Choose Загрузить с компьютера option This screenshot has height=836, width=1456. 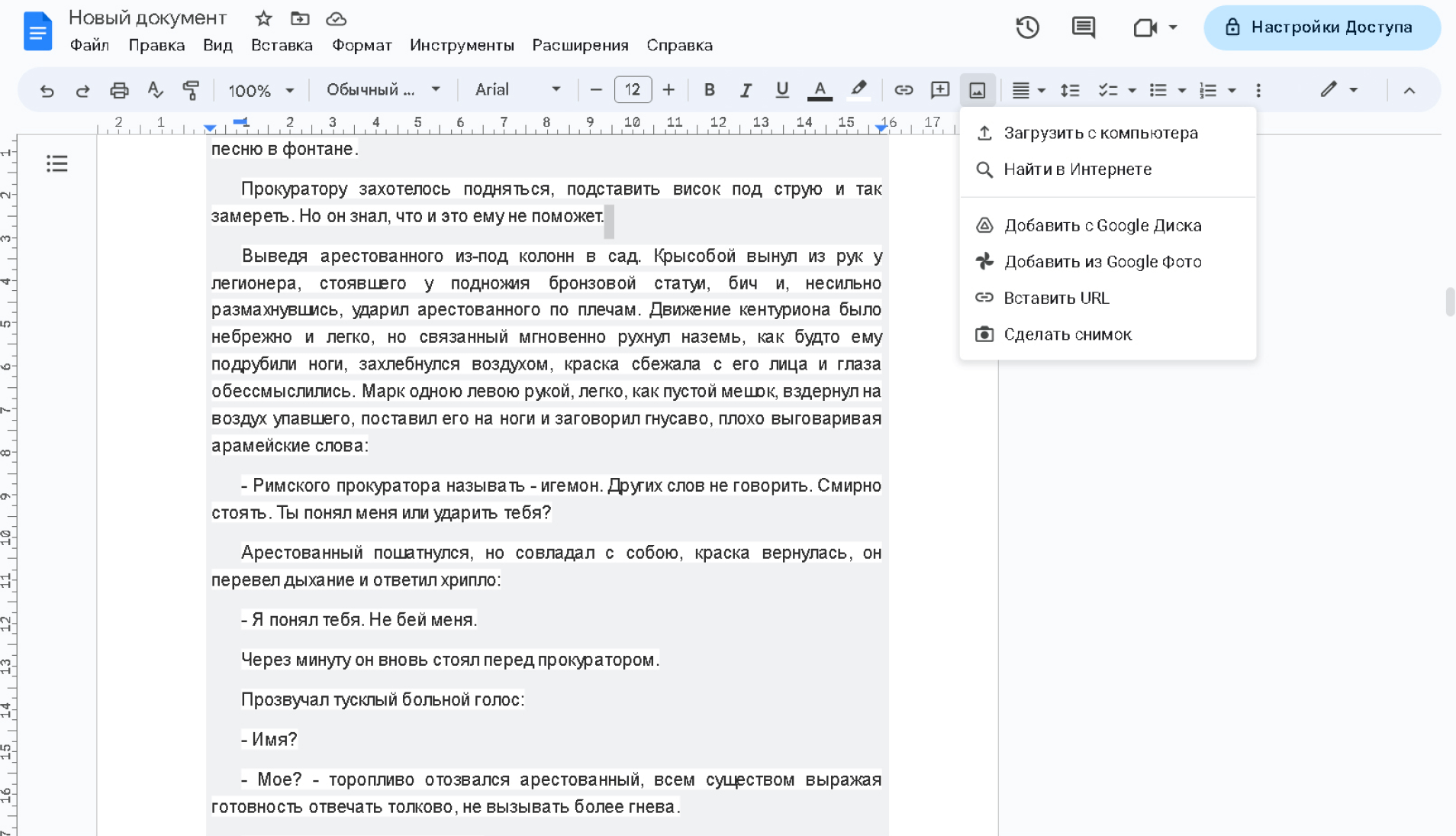tap(1100, 133)
